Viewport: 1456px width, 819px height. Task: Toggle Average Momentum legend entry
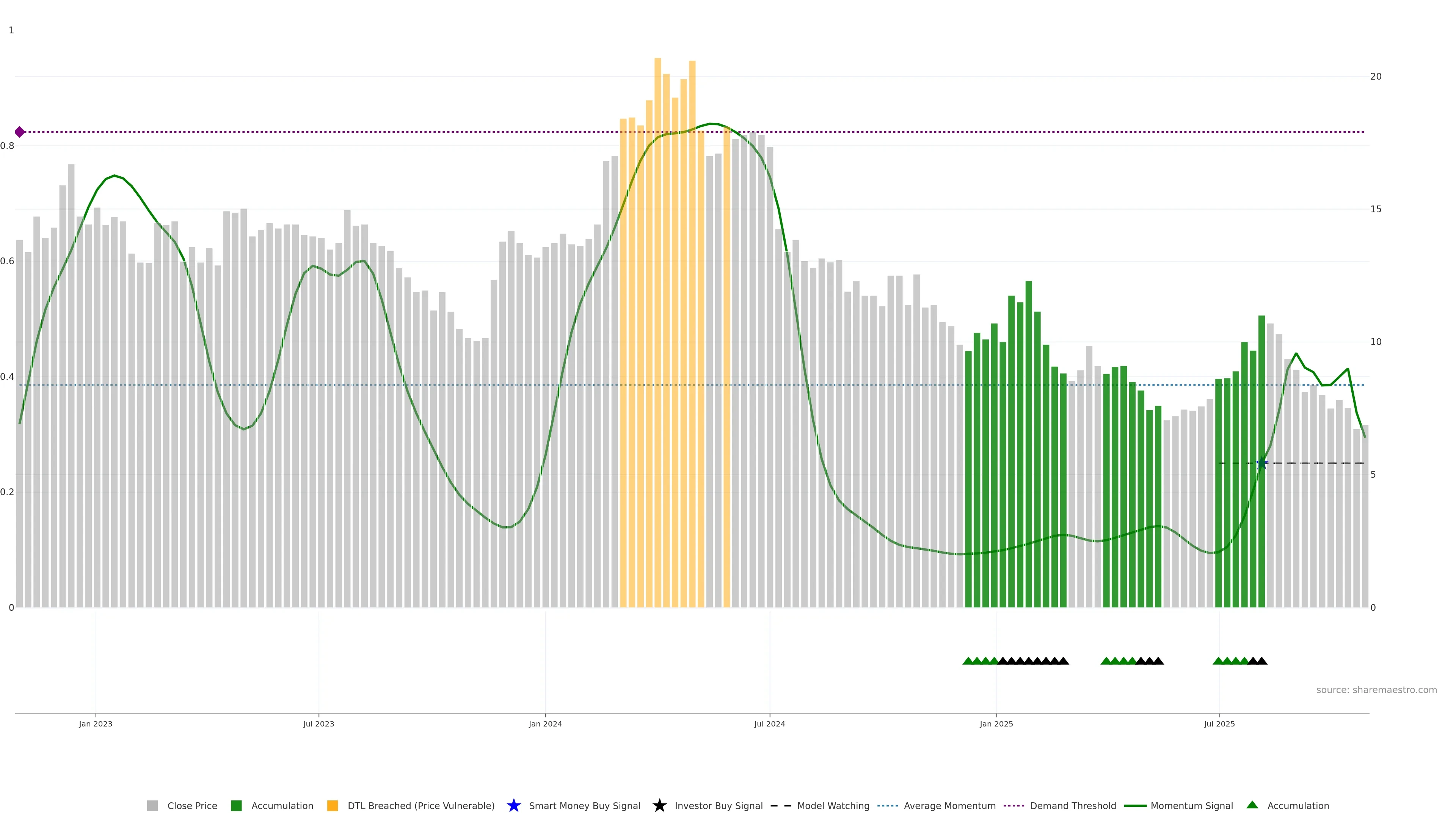[949, 805]
